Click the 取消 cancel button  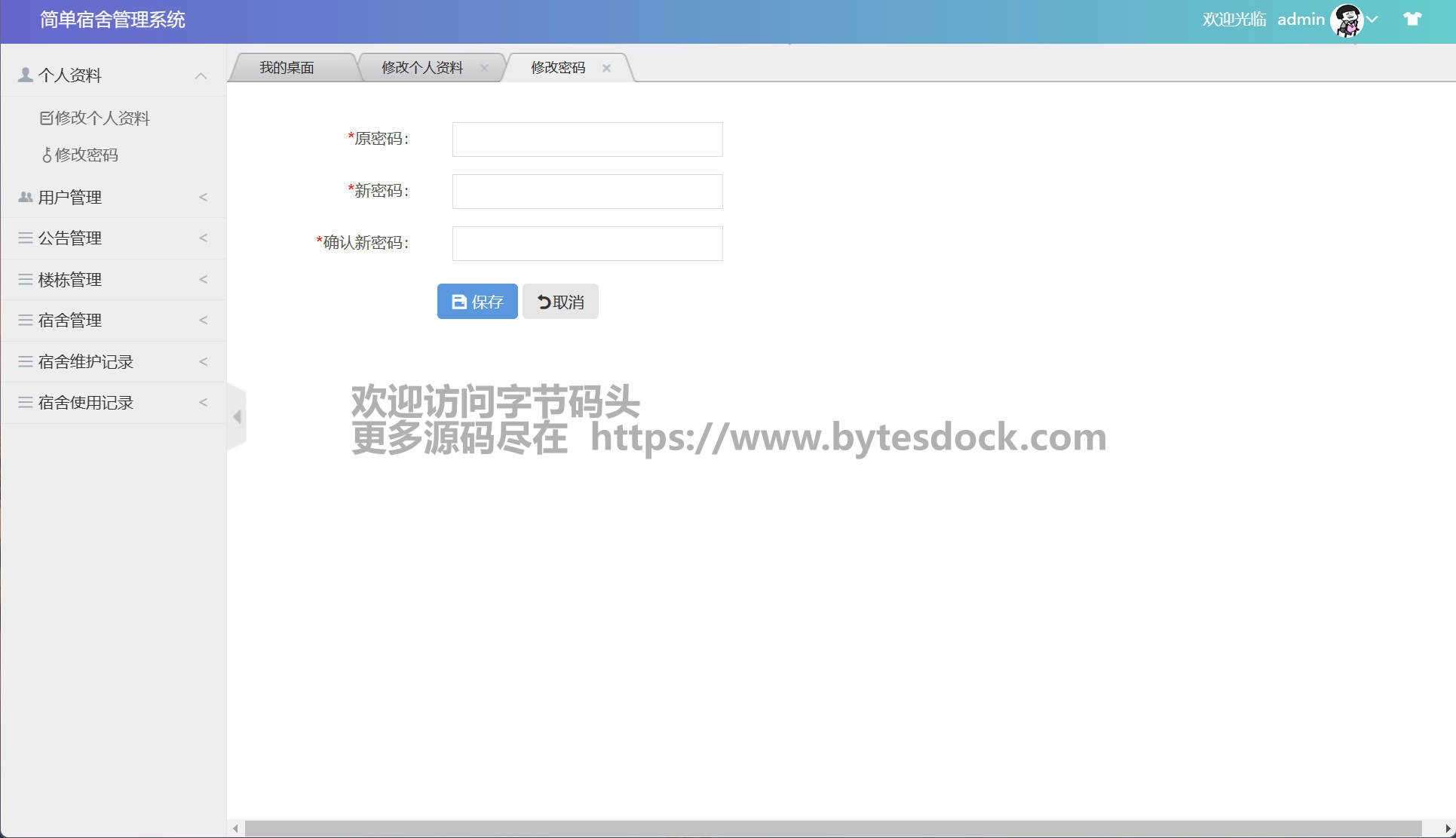(560, 302)
